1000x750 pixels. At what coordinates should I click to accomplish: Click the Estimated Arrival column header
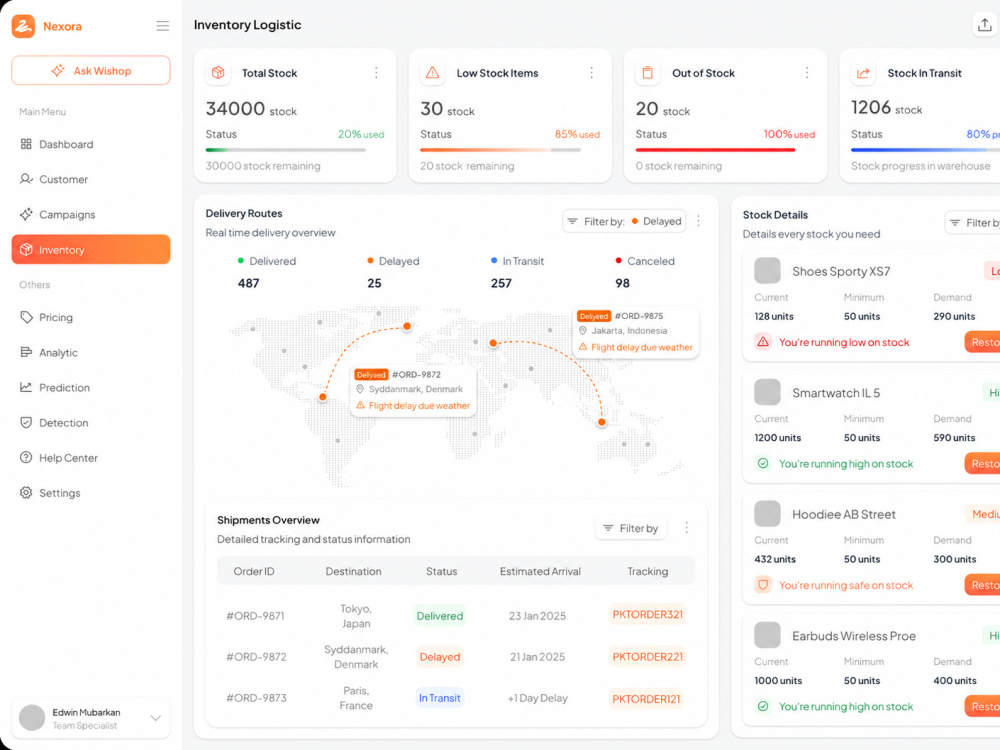pyautogui.click(x=540, y=571)
